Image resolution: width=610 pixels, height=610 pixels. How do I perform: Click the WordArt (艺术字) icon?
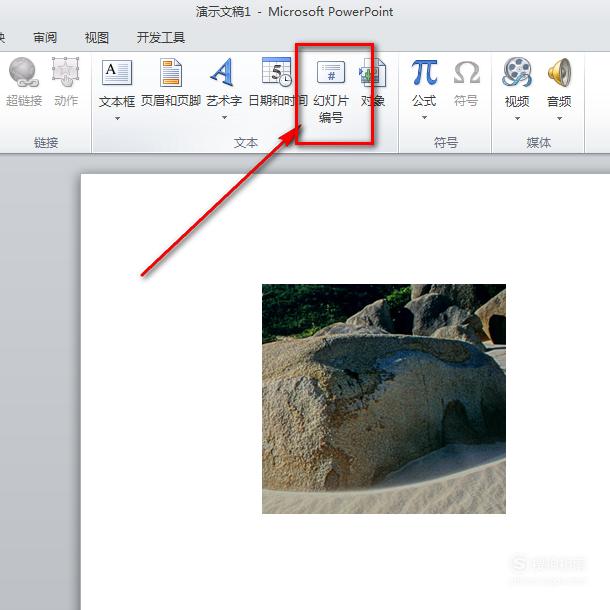pyautogui.click(x=222, y=72)
